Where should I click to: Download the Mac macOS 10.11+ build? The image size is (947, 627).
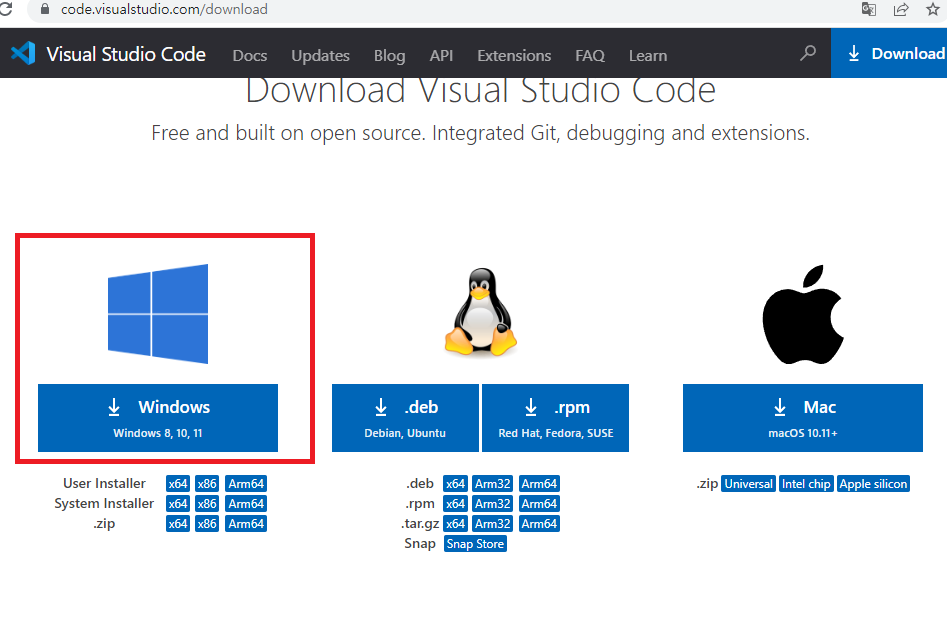tap(803, 418)
